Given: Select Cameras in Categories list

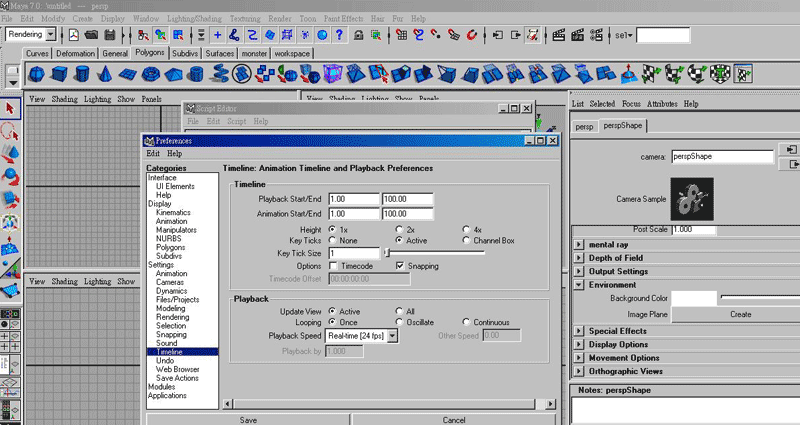Looking at the screenshot, I should pyautogui.click(x=170, y=282).
